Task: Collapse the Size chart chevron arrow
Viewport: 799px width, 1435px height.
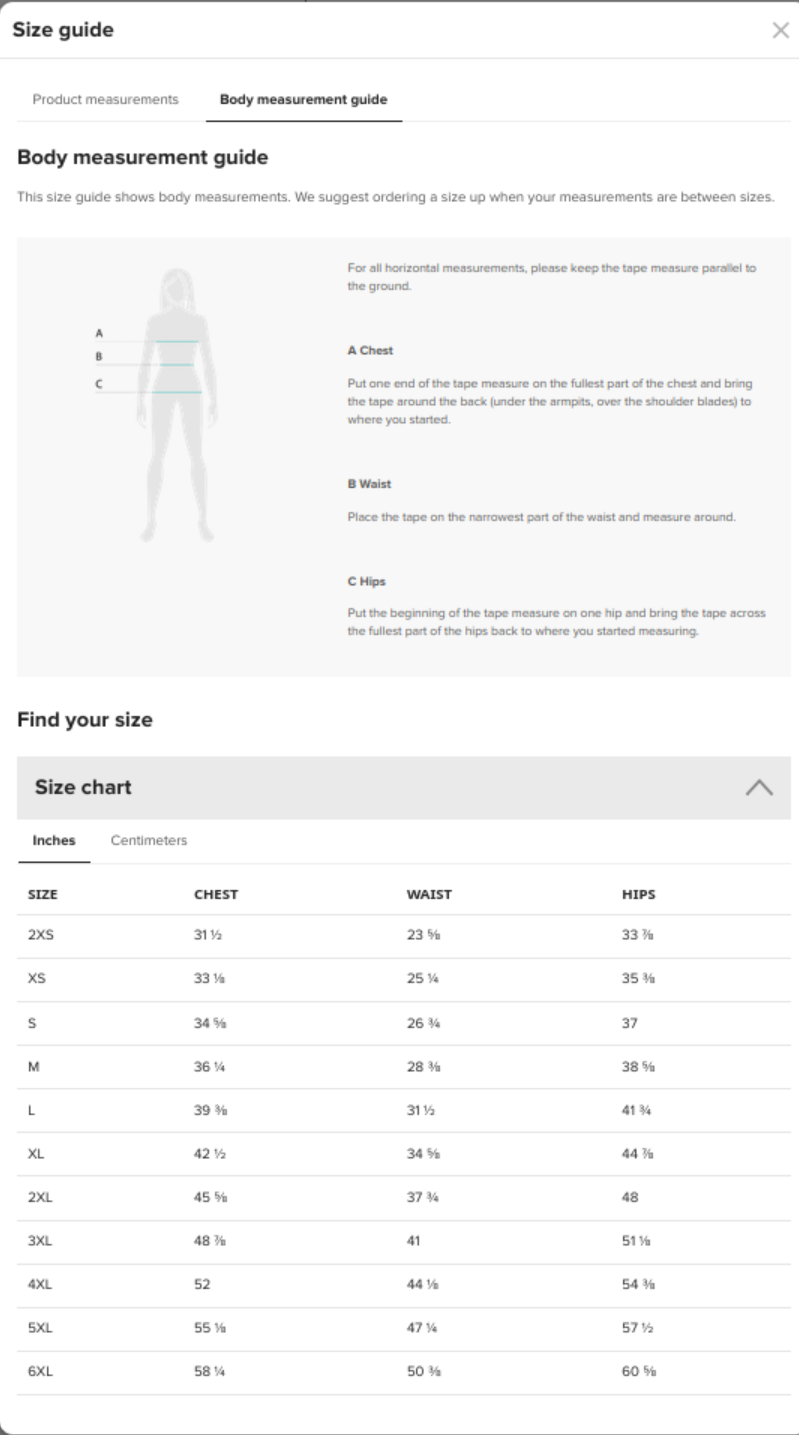Action: 759,787
